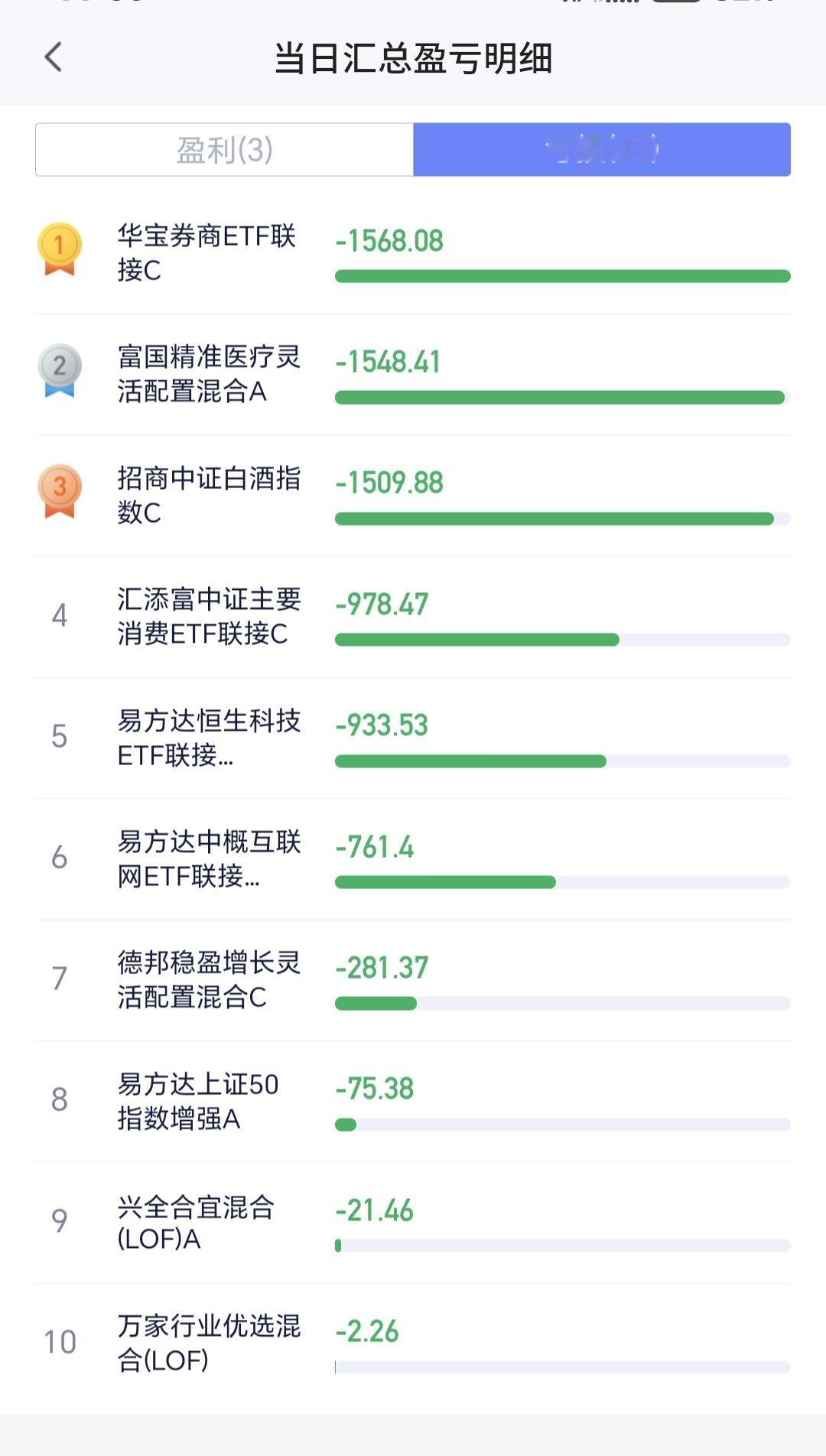
Task: Select the blue highlighted loss tab
Action: (602, 150)
